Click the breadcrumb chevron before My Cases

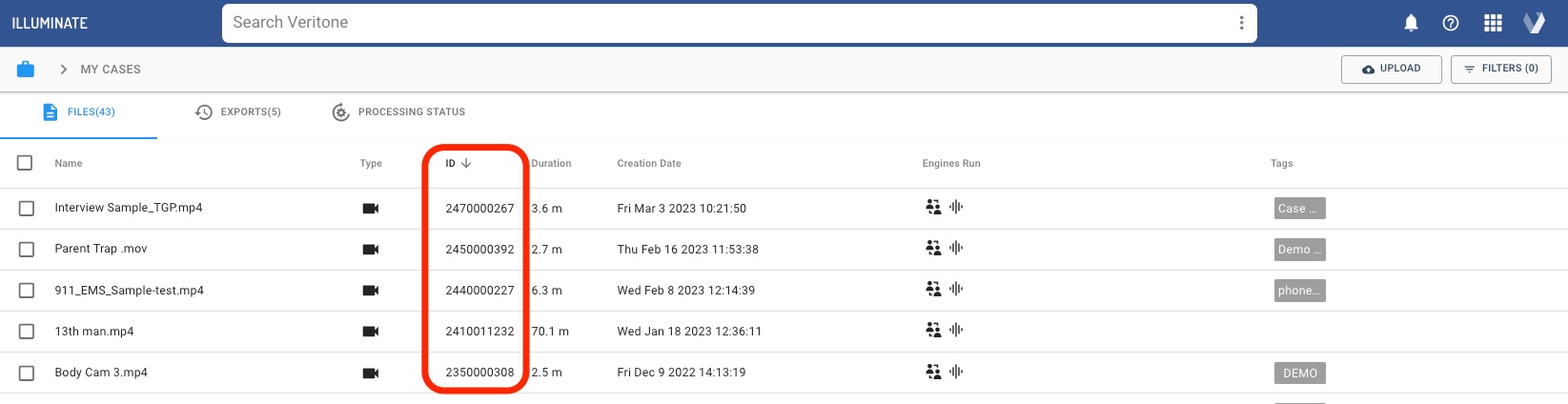(63, 70)
